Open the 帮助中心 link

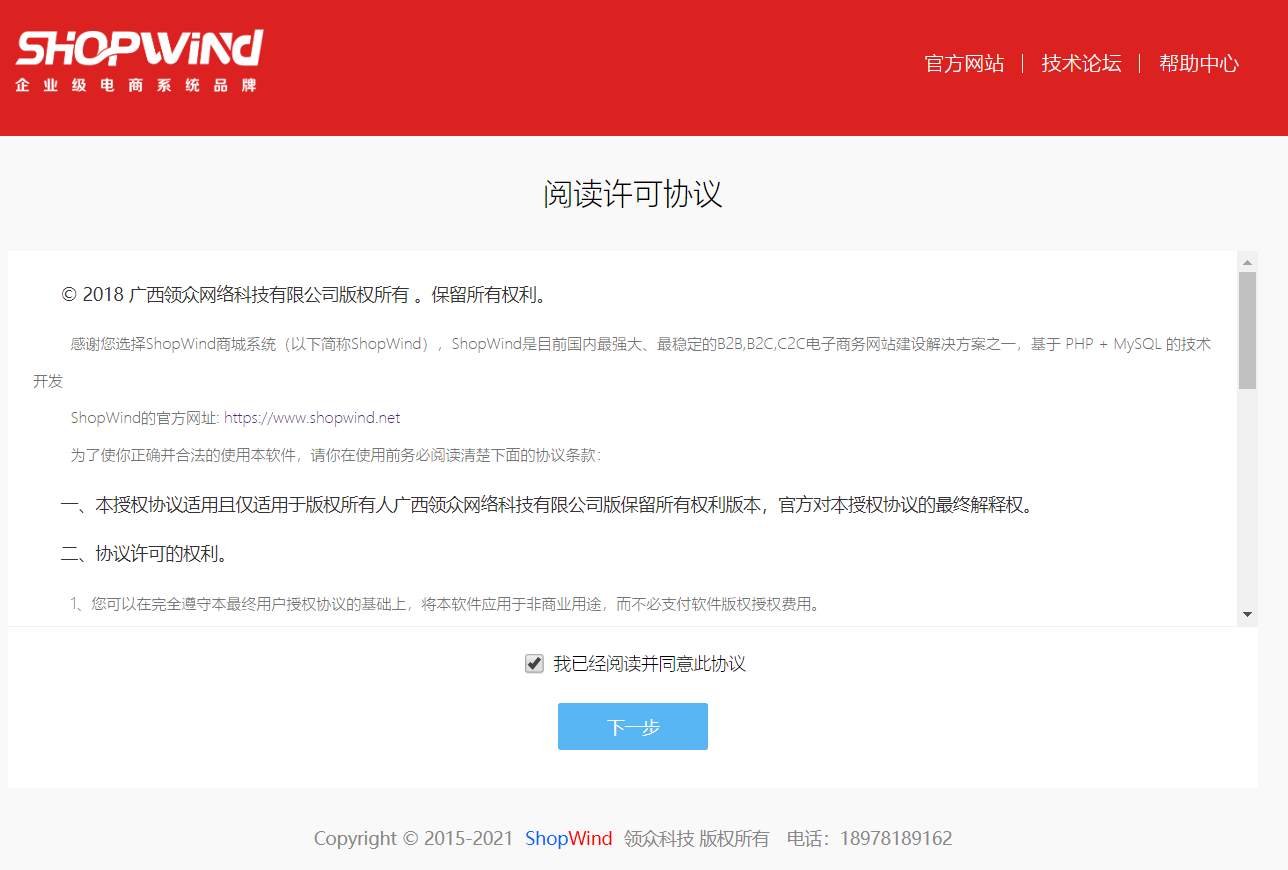pos(1198,64)
